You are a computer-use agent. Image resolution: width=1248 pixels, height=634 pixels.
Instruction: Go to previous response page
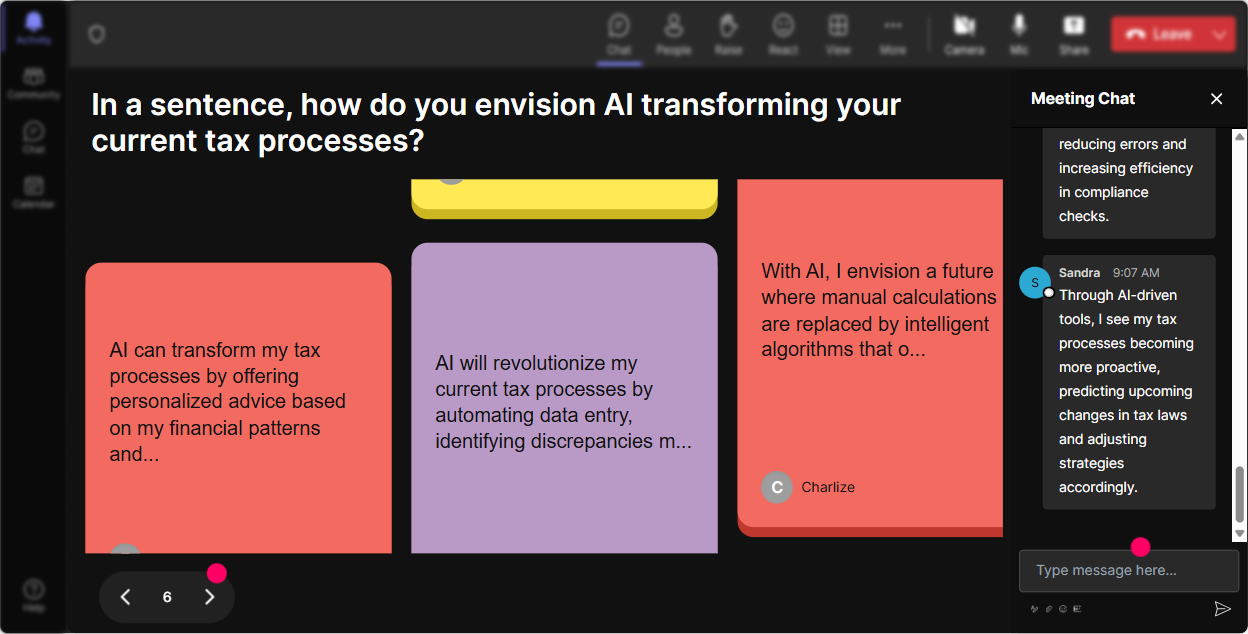126,597
